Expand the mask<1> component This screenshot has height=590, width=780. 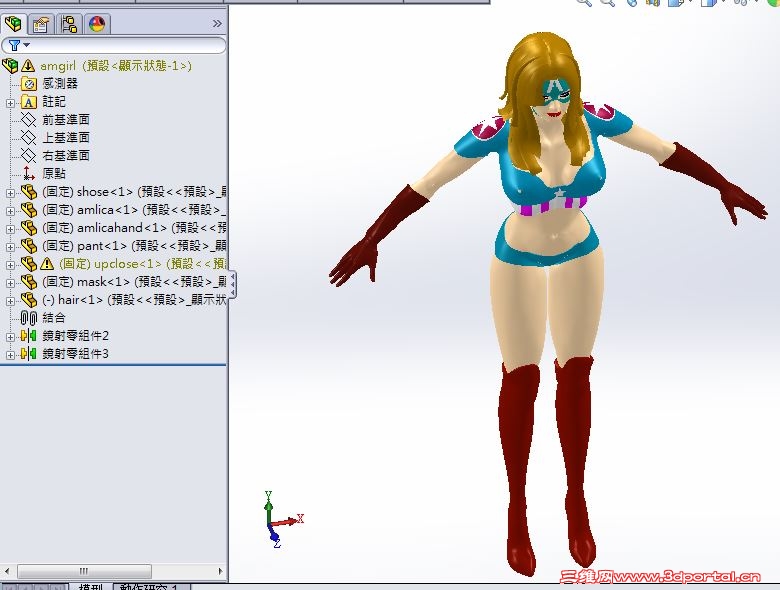[10, 283]
